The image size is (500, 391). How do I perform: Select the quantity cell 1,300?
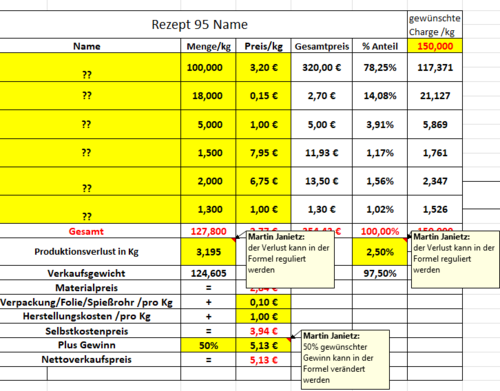208,209
